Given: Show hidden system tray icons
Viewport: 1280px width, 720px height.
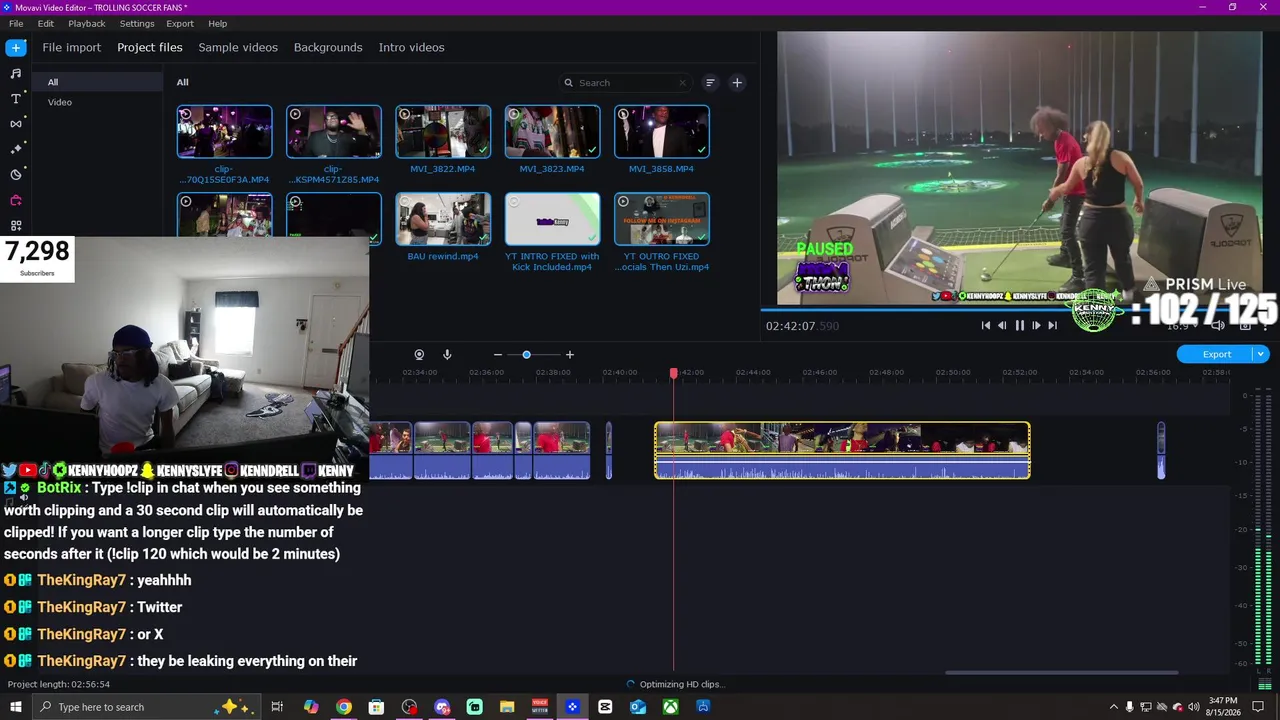Looking at the screenshot, I should tap(1113, 707).
